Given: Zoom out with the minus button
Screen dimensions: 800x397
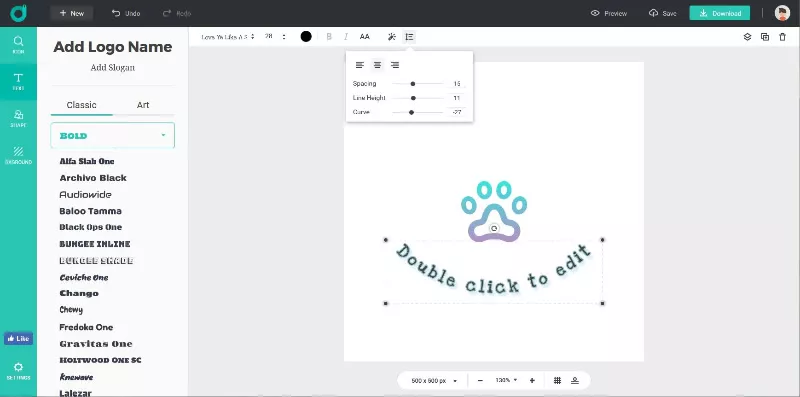Looking at the screenshot, I should pyautogui.click(x=480, y=381).
